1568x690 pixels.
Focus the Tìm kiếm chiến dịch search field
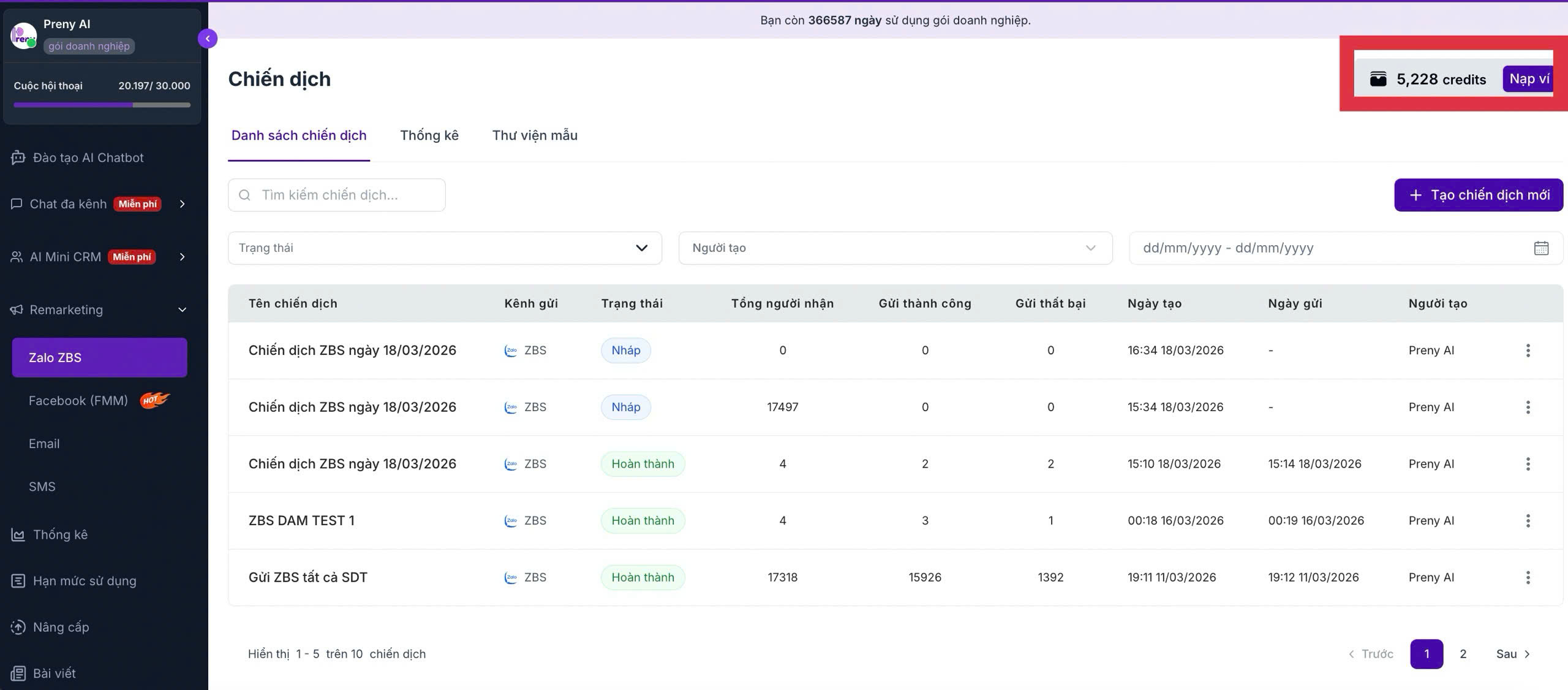tap(337, 195)
